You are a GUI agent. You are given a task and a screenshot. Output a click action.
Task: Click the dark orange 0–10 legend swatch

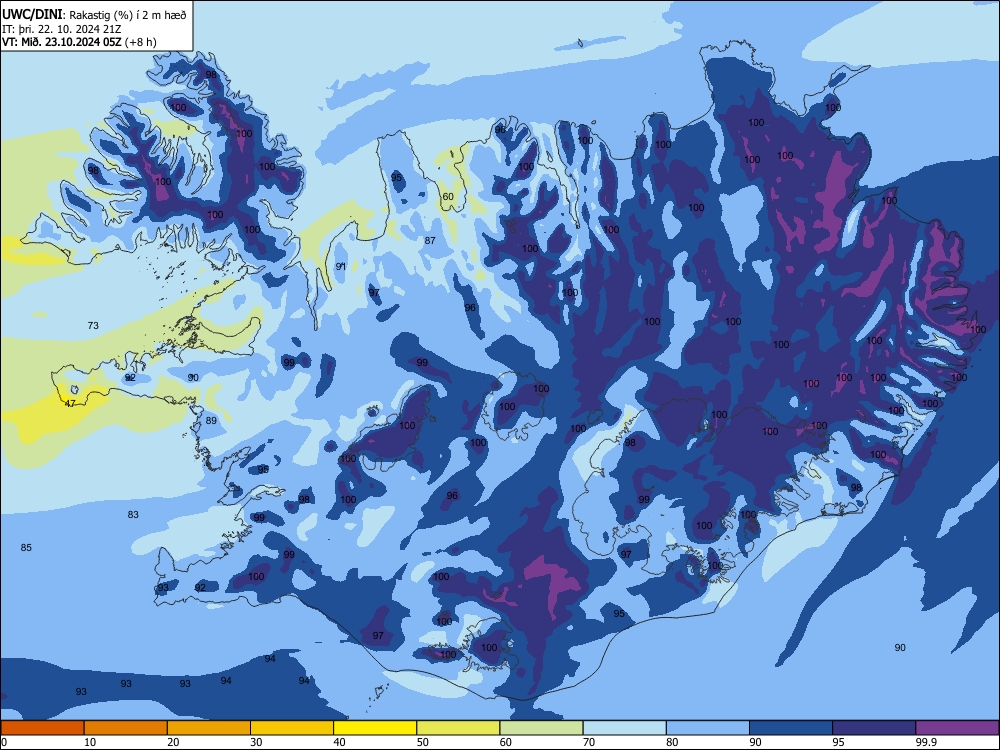click(42, 728)
